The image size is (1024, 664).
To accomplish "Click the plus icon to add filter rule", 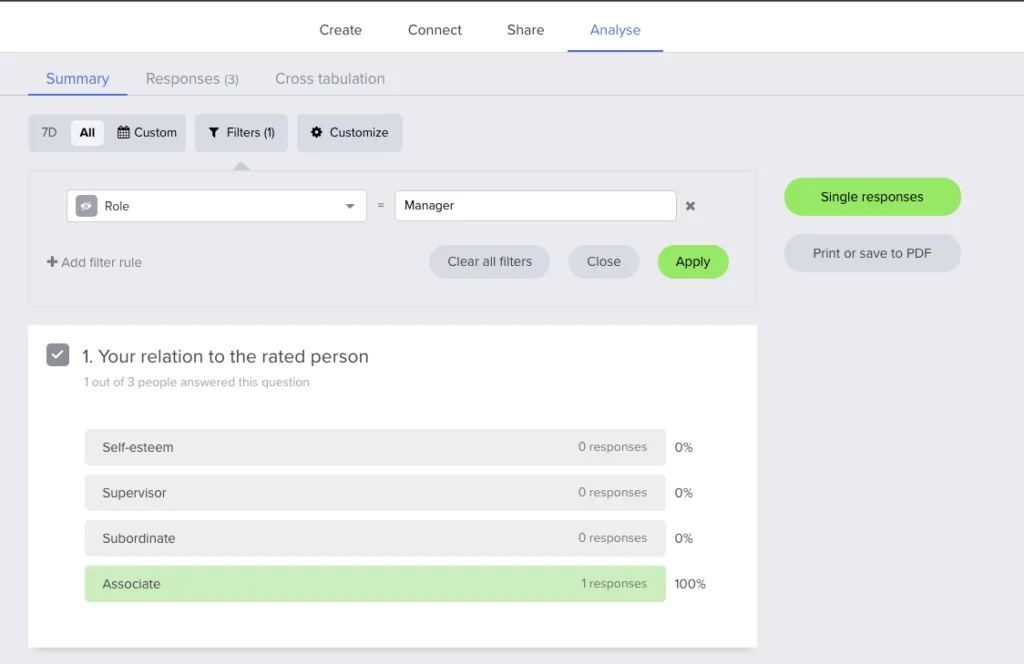I will (x=52, y=262).
